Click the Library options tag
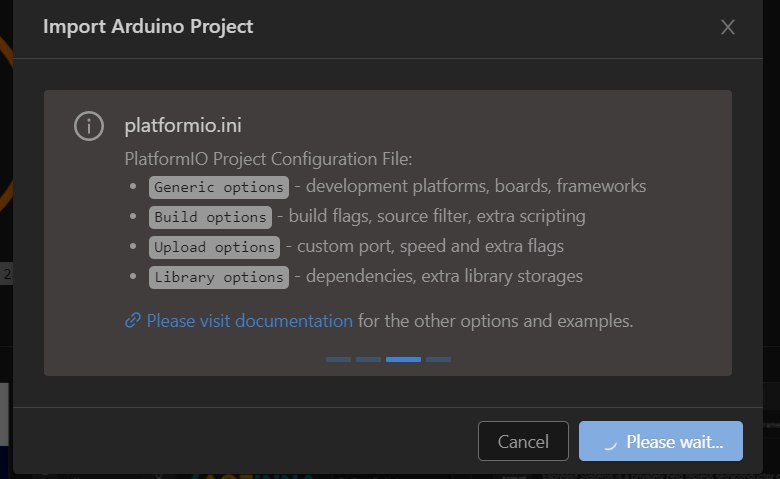The width and height of the screenshot is (780, 479). click(x=219, y=277)
